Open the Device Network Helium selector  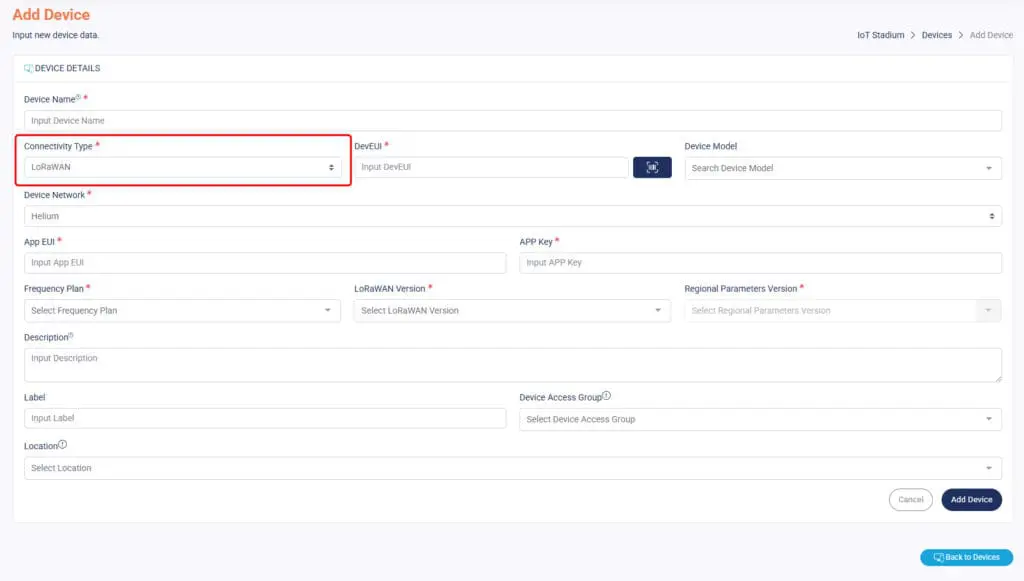click(512, 216)
